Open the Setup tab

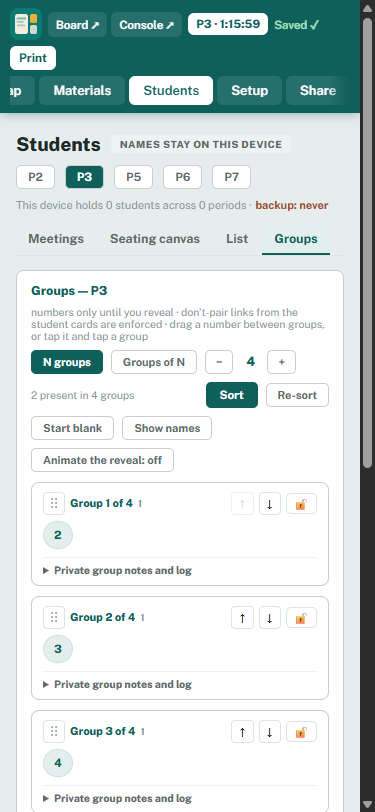pyautogui.click(x=250, y=91)
